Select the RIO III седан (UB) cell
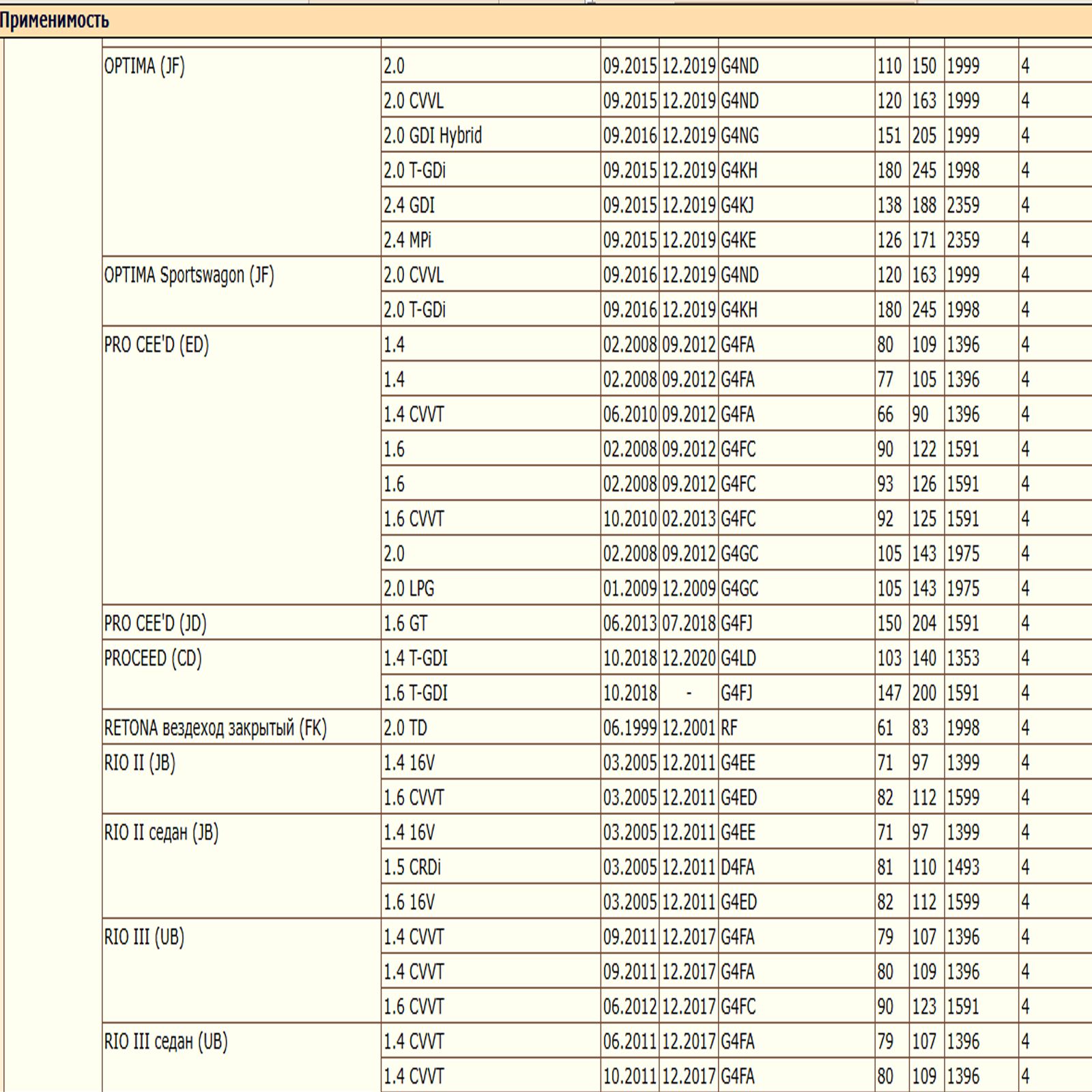The width and height of the screenshot is (1092, 1092). (x=166, y=1041)
